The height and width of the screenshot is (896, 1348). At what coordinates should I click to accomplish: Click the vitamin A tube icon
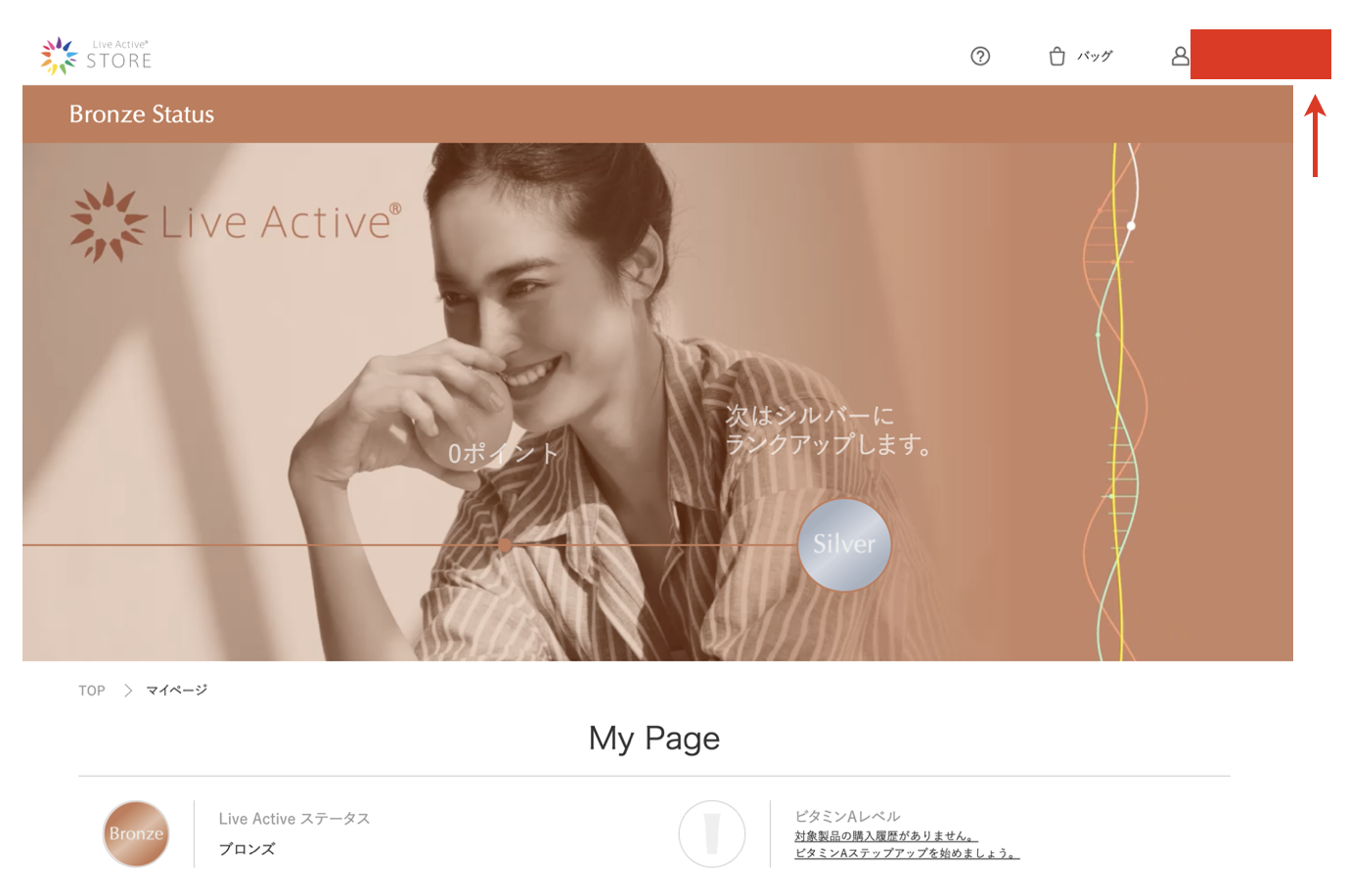point(712,833)
